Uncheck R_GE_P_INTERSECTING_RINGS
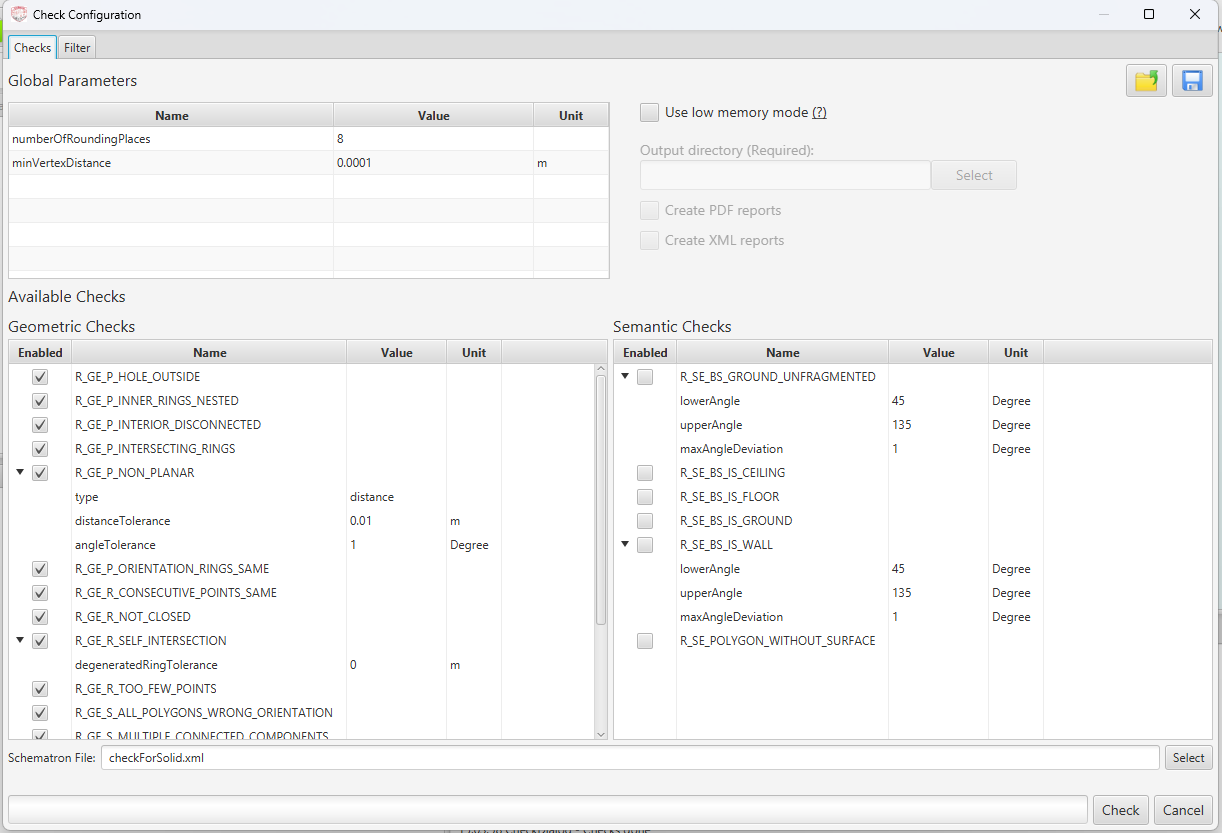 (40, 449)
